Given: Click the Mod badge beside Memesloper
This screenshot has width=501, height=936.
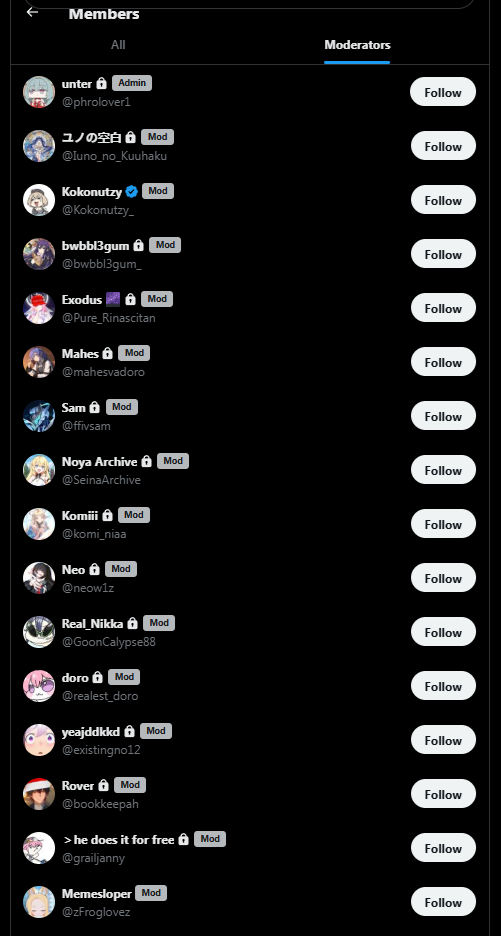Looking at the screenshot, I should point(151,893).
